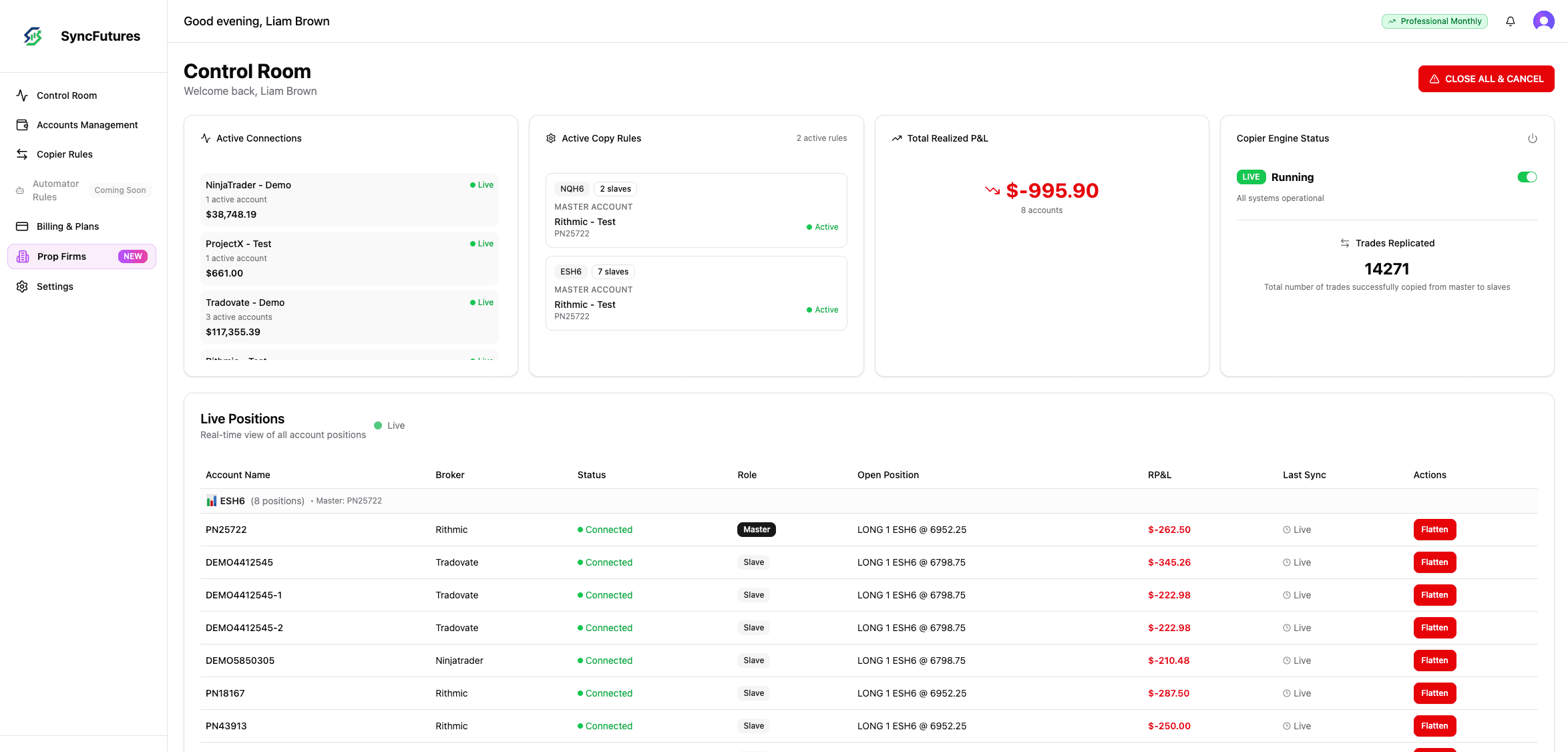
Task: Select Control Room in the sidebar
Action: point(67,96)
